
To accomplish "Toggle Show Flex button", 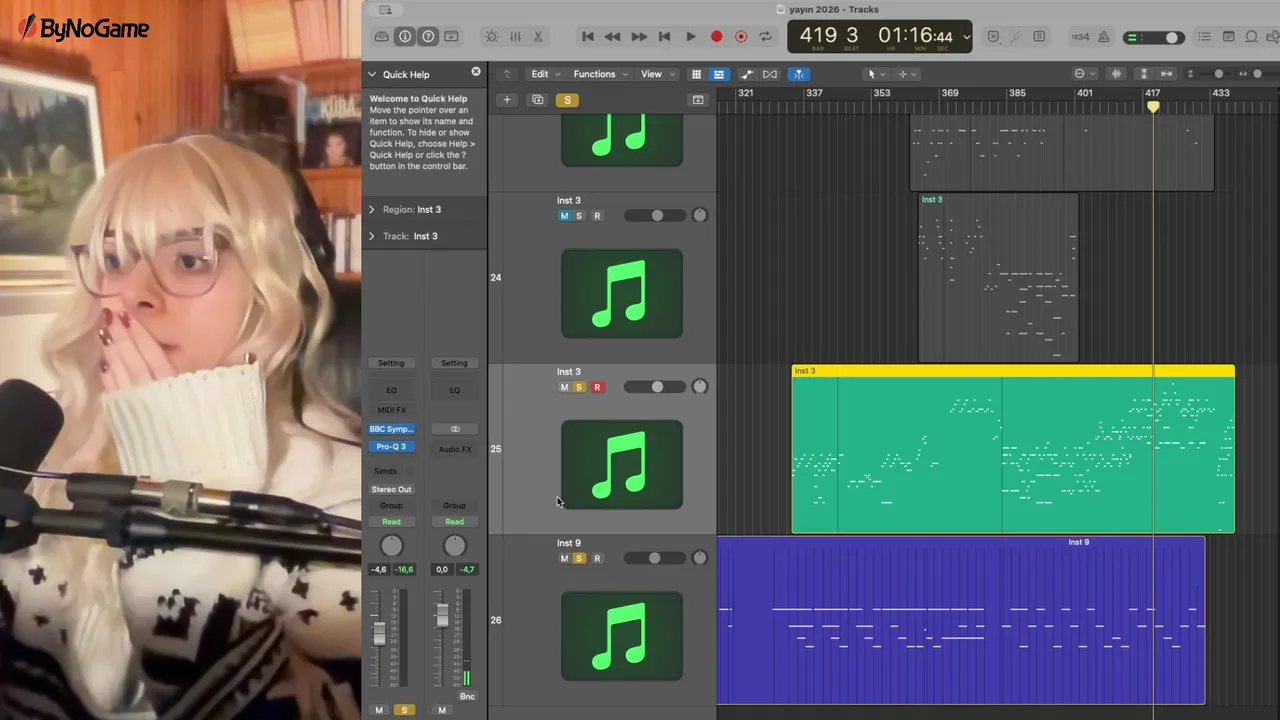I will coord(770,74).
